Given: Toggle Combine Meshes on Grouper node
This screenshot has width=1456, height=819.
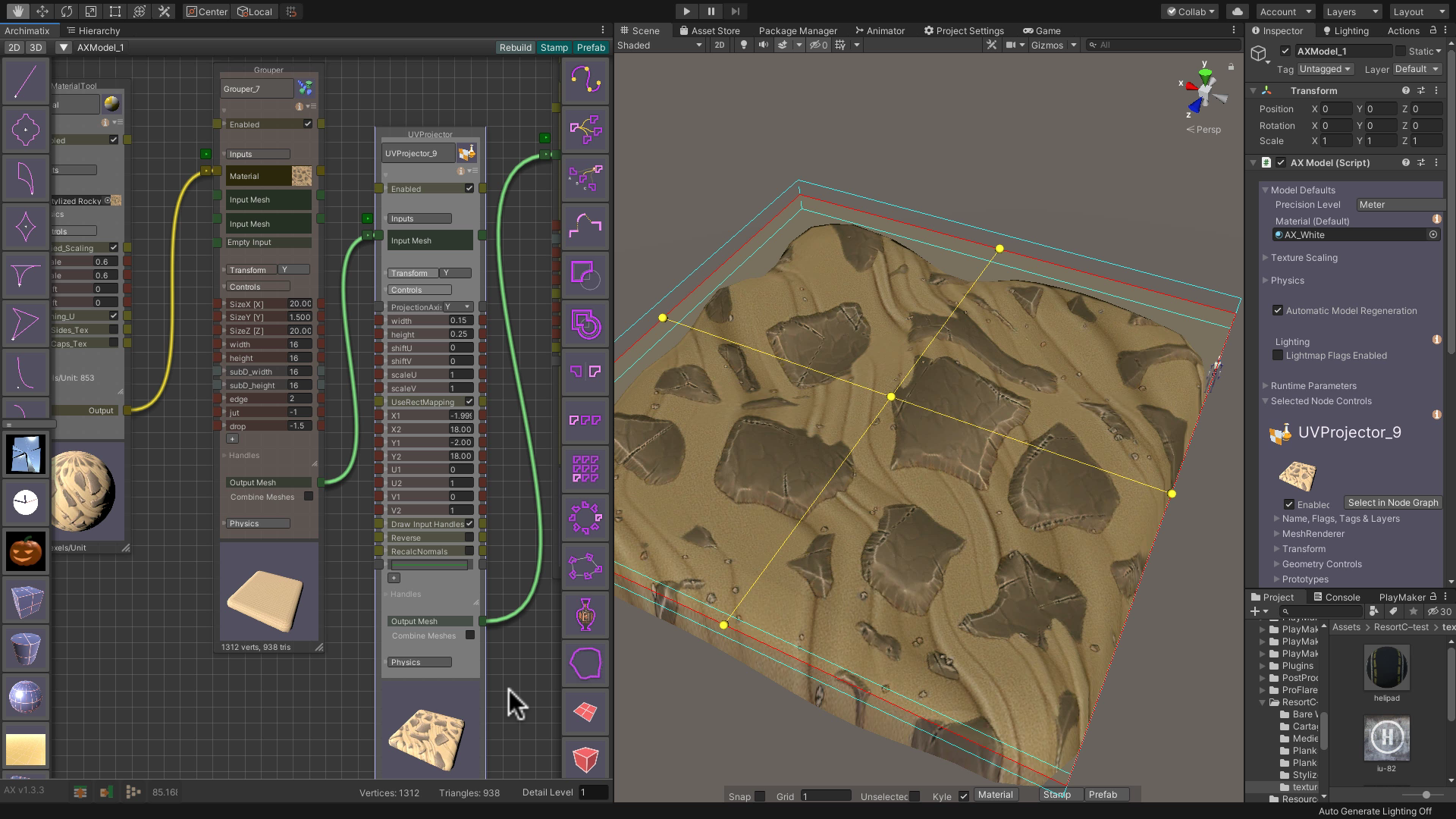Looking at the screenshot, I should [309, 497].
